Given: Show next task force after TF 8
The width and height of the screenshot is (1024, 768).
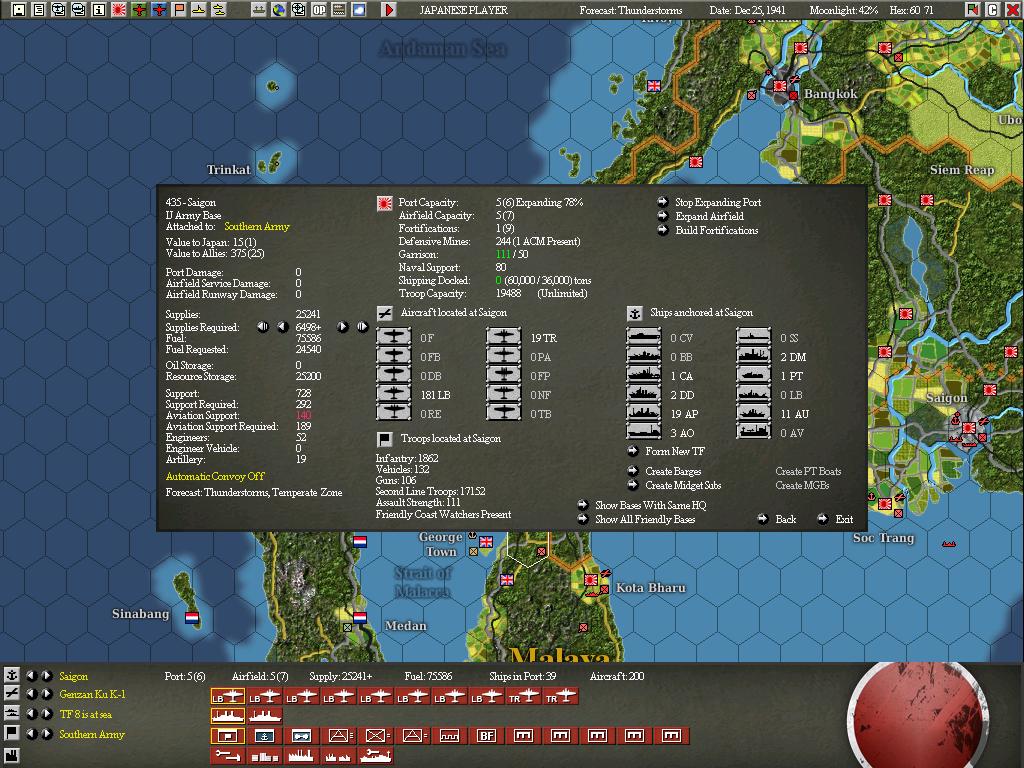Looking at the screenshot, I should [47, 713].
